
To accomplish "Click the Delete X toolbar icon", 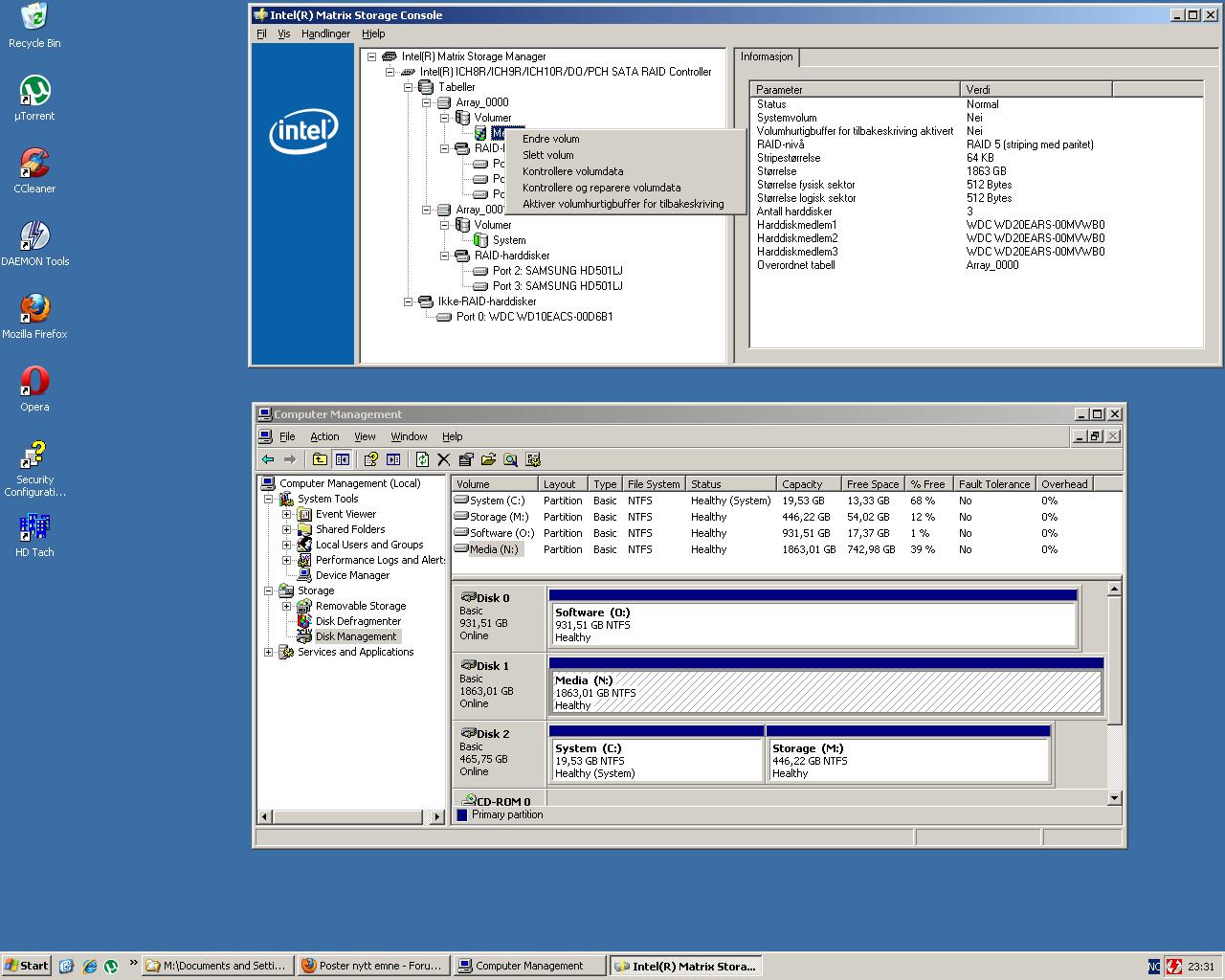I will 443,459.
